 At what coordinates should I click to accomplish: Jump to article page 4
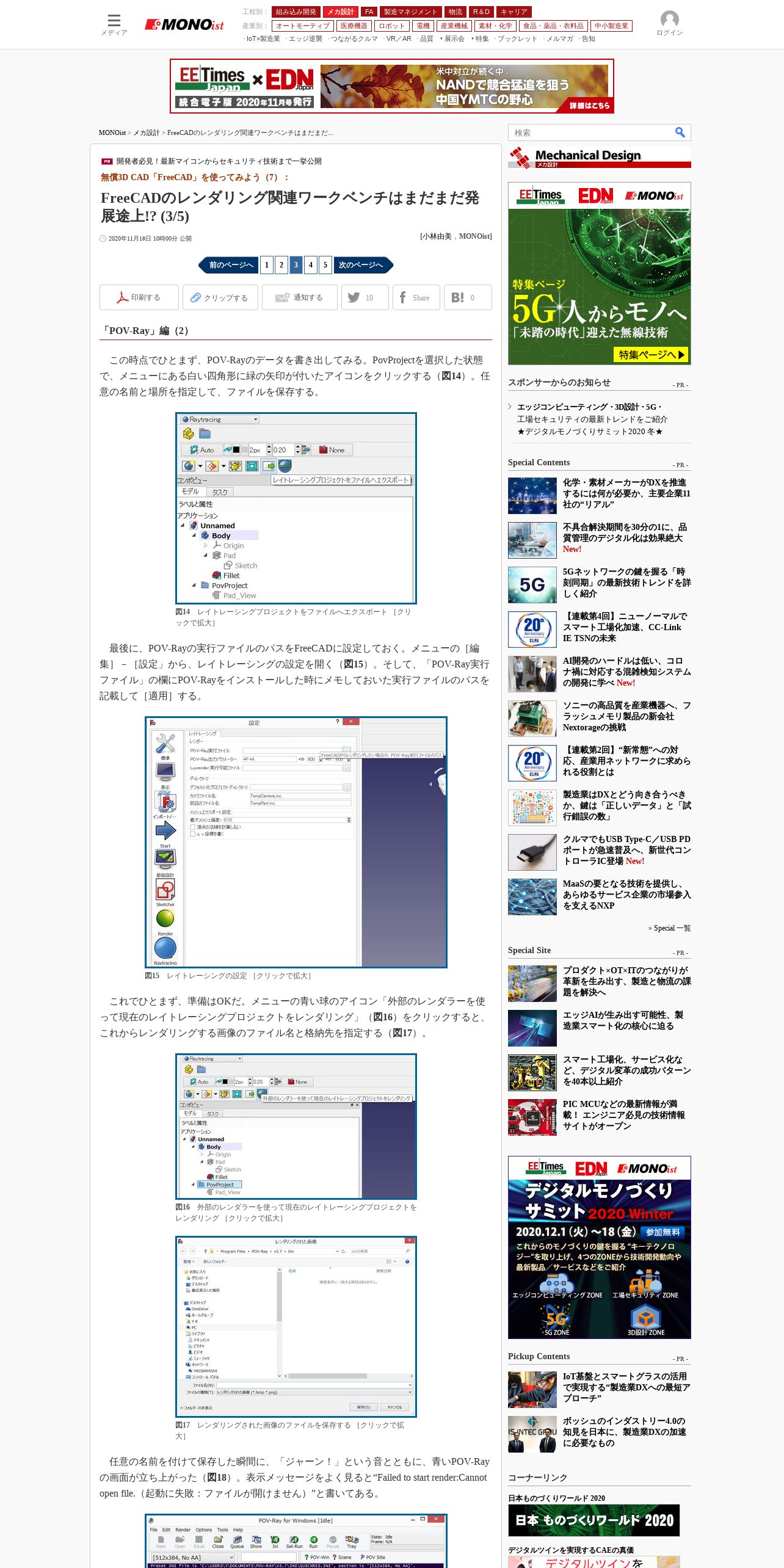tap(311, 265)
